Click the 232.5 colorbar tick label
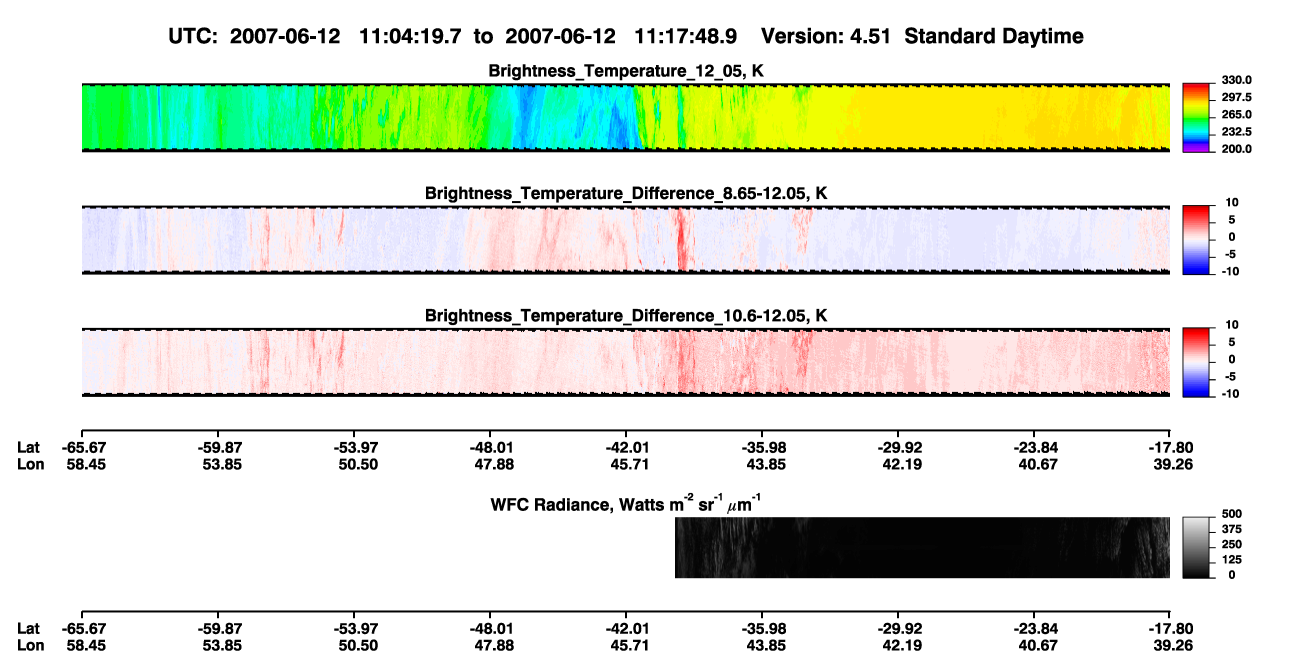 [1236, 131]
